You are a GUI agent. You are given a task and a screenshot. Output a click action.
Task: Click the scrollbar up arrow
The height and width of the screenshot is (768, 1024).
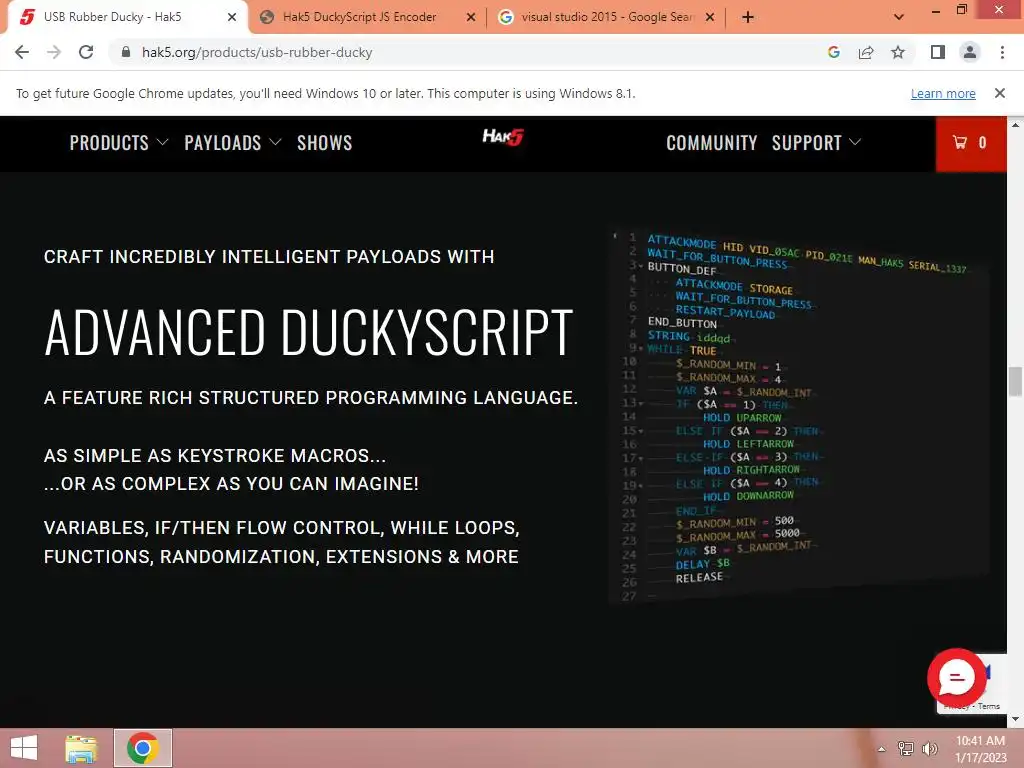1015,124
